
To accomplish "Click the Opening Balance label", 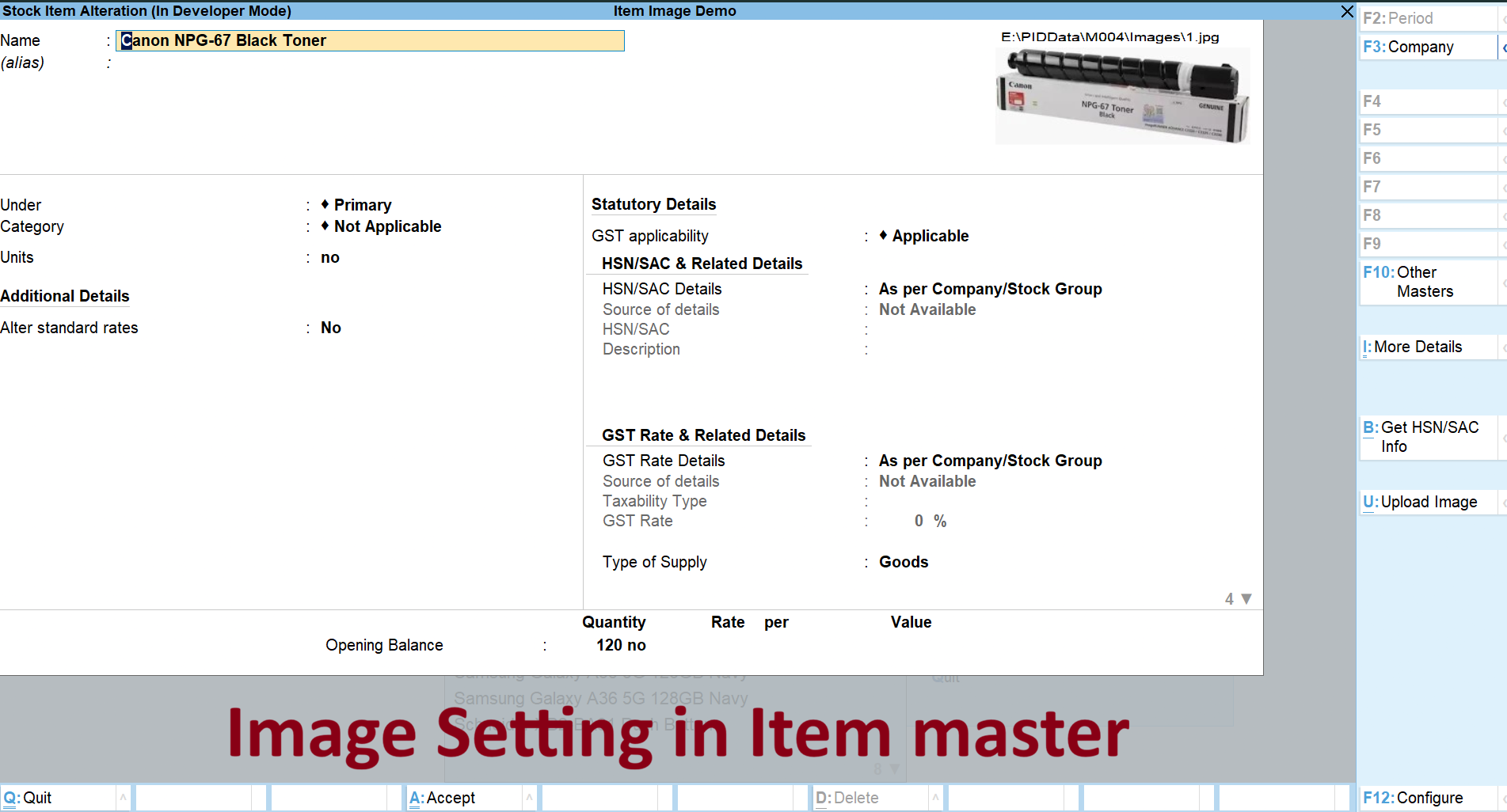I will point(384,645).
